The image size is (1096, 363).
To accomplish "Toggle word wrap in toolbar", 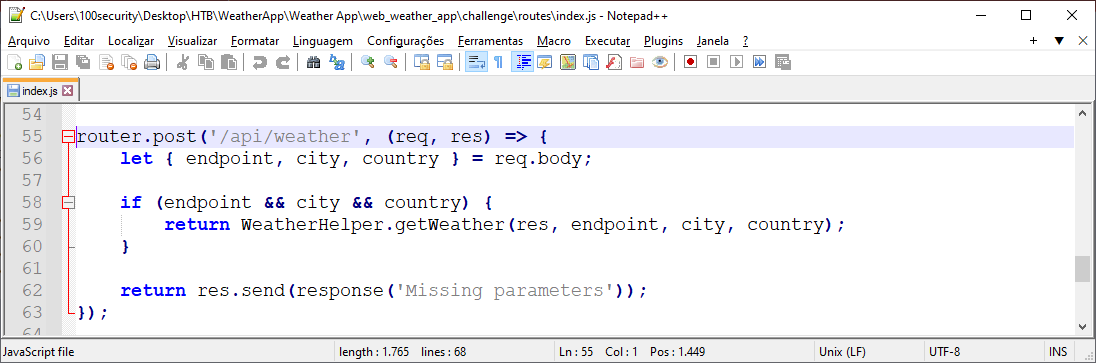I will [x=476, y=62].
